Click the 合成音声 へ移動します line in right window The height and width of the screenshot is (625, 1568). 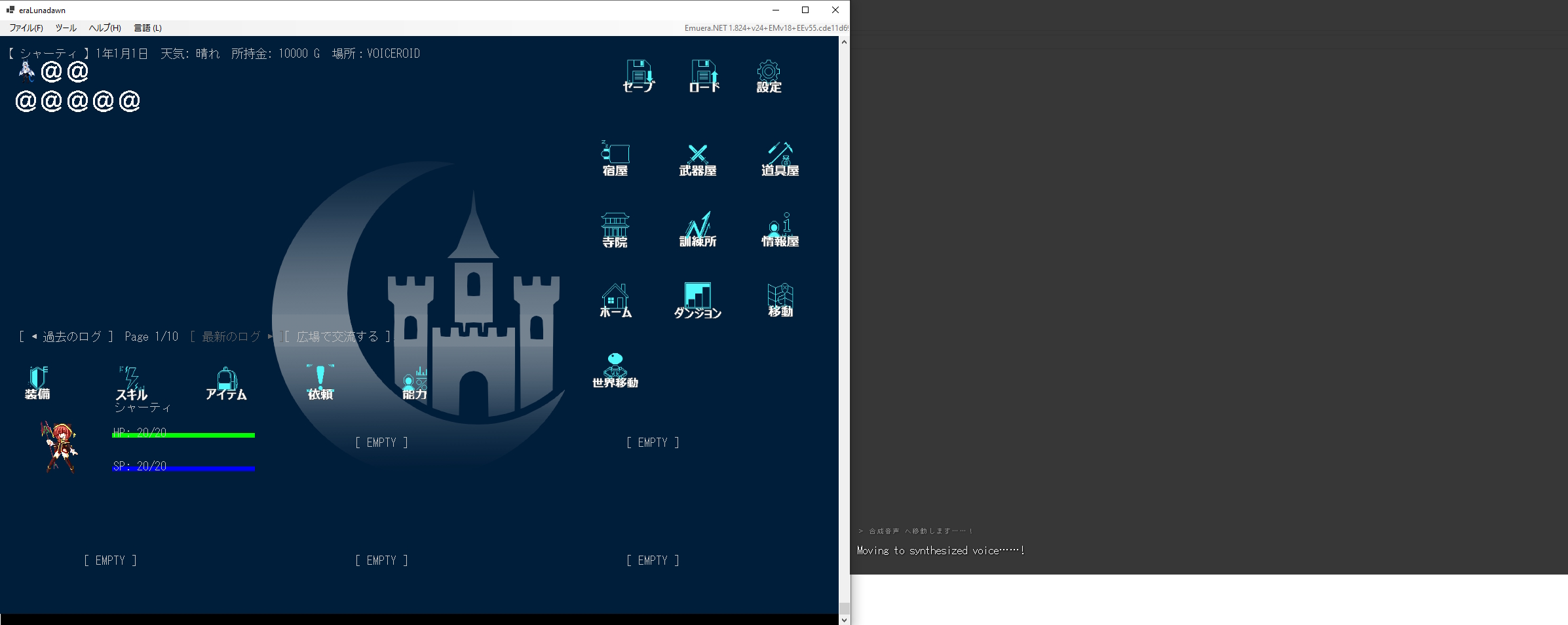915,531
